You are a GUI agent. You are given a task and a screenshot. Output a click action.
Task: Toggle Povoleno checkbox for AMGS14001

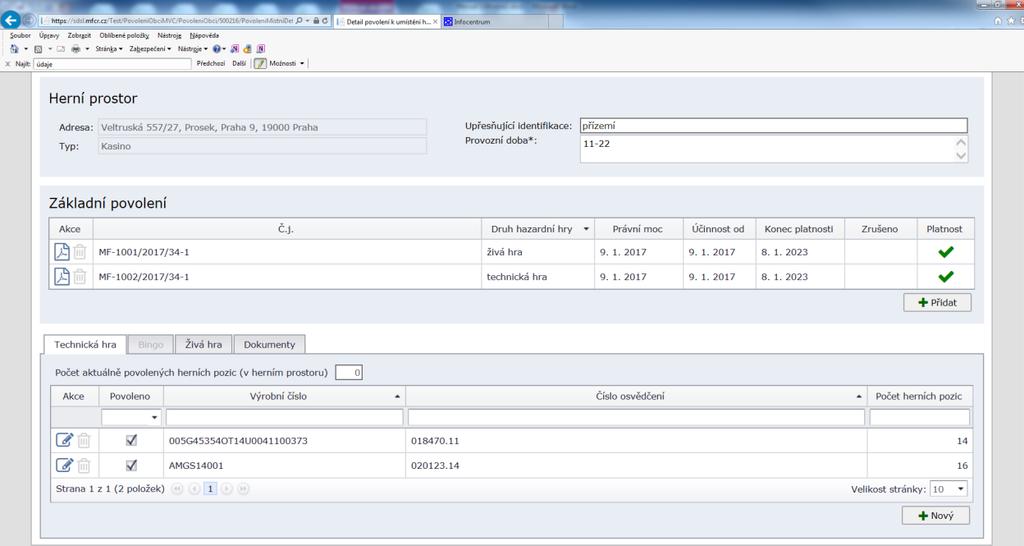[131, 465]
